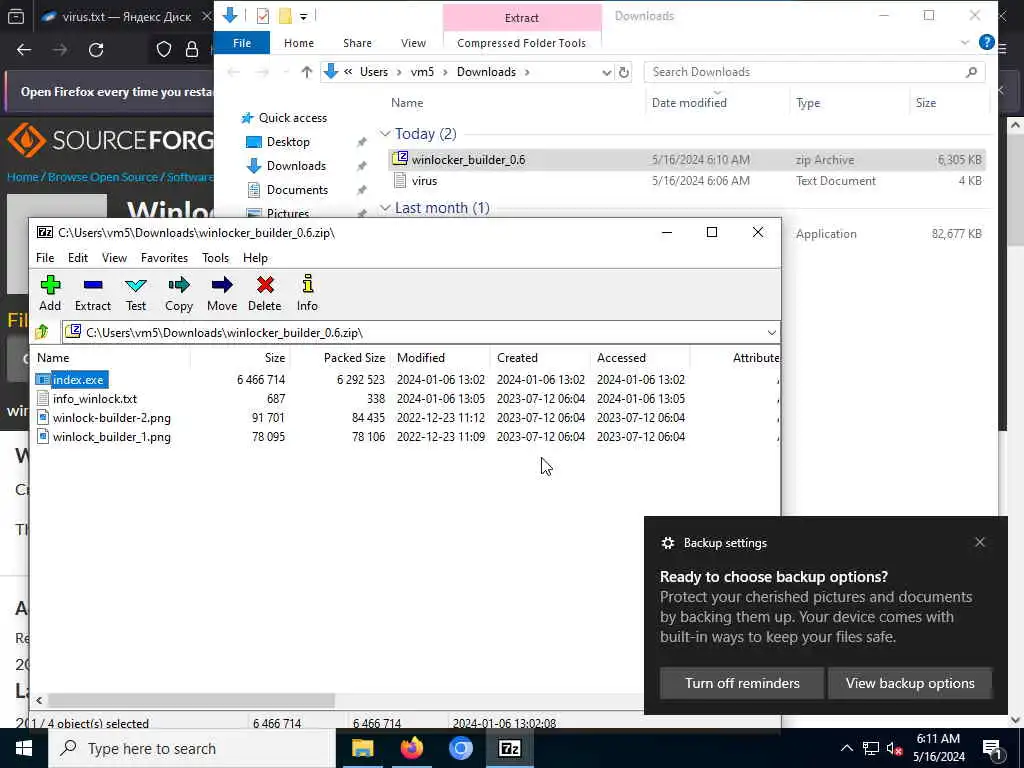The image size is (1024, 768).
Task: Open File Explorer from the taskbar
Action: pos(362,748)
